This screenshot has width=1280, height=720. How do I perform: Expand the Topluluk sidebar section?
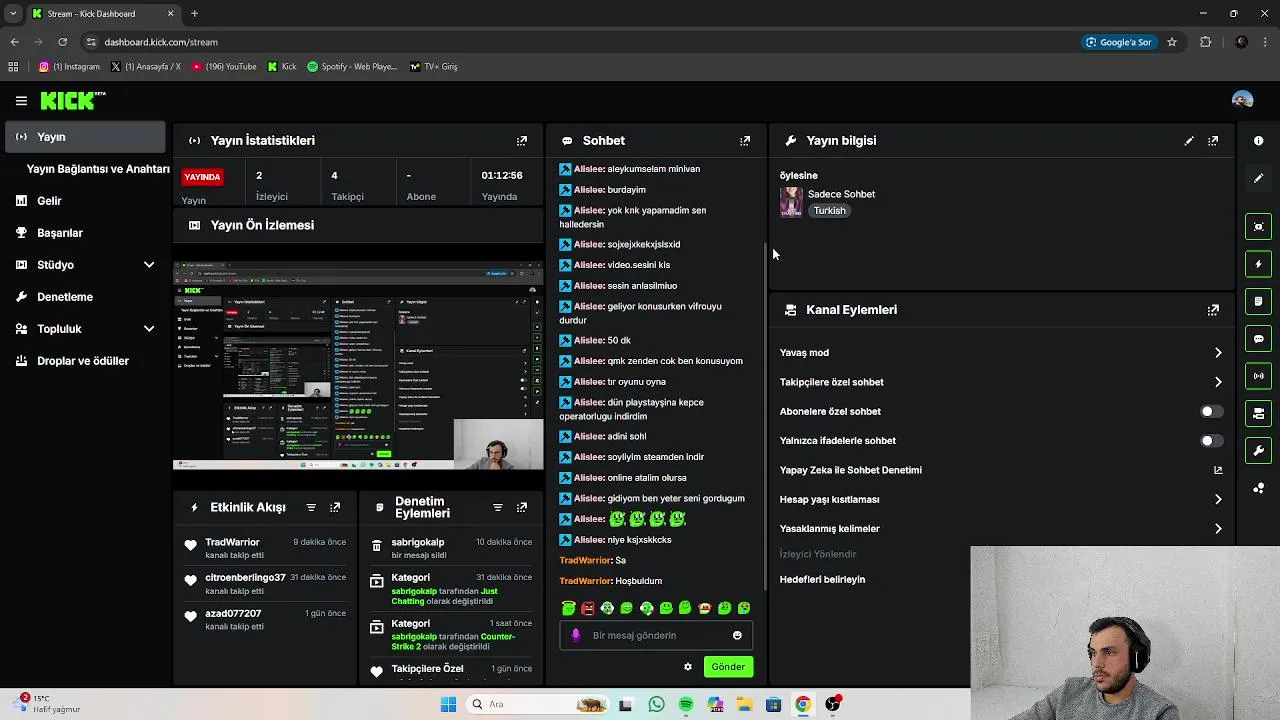(x=149, y=329)
